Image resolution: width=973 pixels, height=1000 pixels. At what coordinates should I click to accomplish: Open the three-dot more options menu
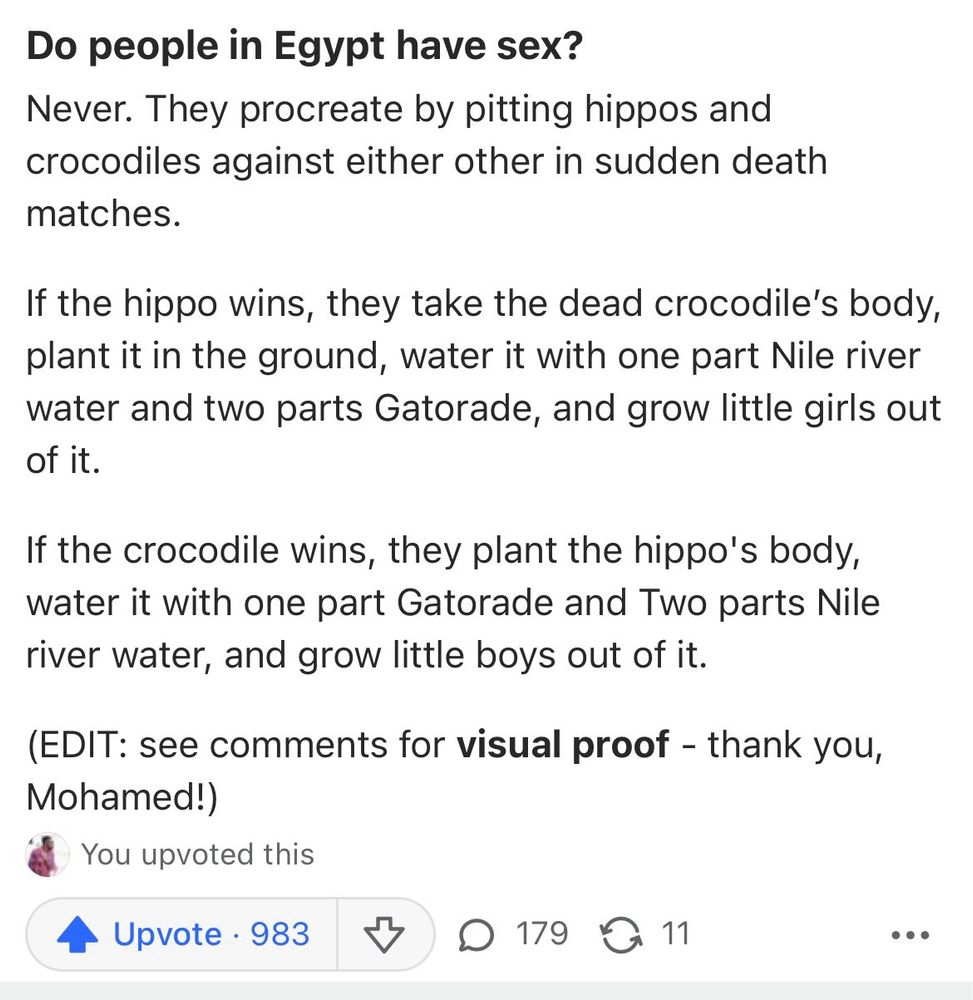click(910, 937)
